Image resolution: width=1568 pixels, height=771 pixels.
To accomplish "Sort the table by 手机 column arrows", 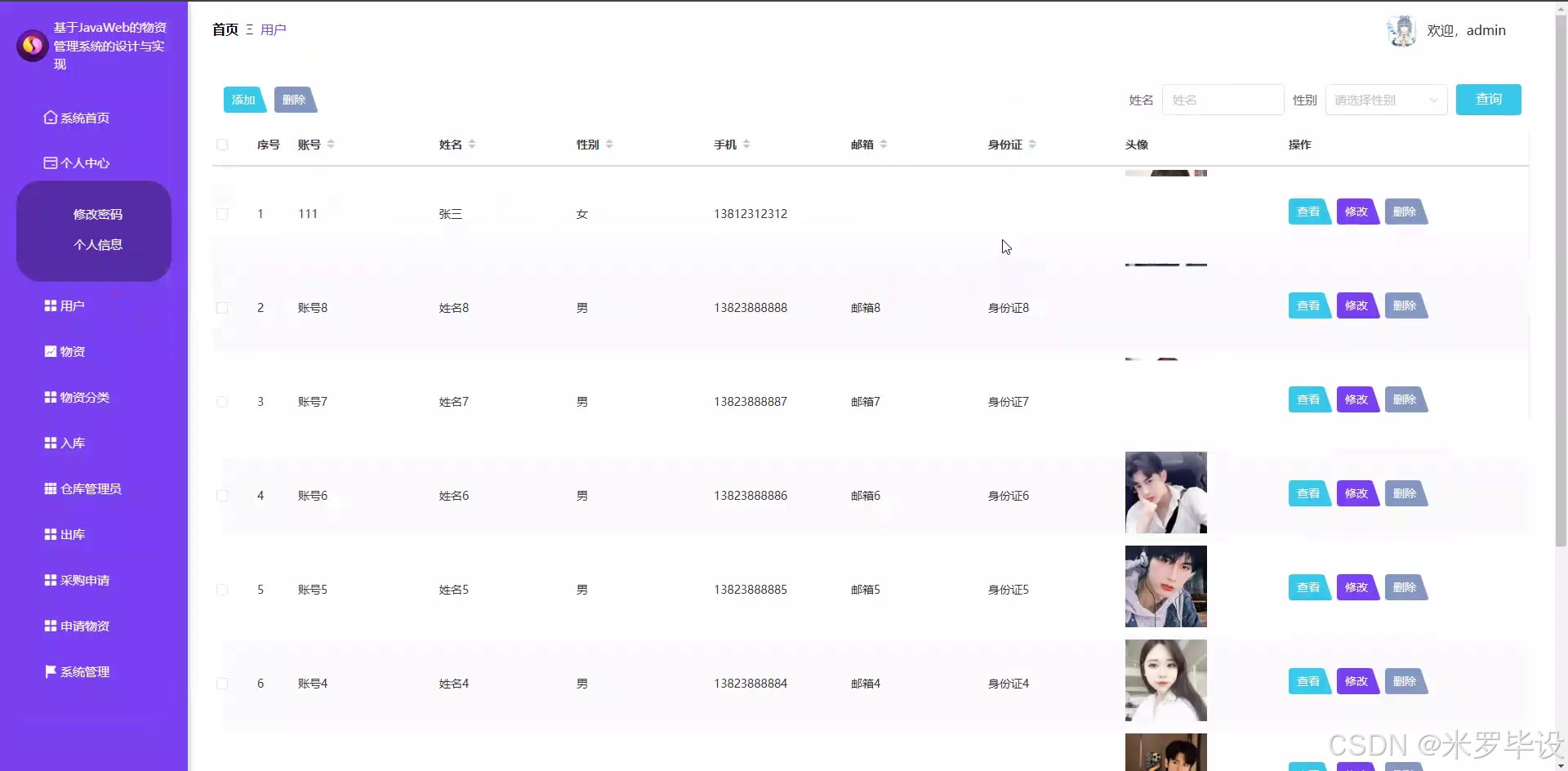I will 746,145.
